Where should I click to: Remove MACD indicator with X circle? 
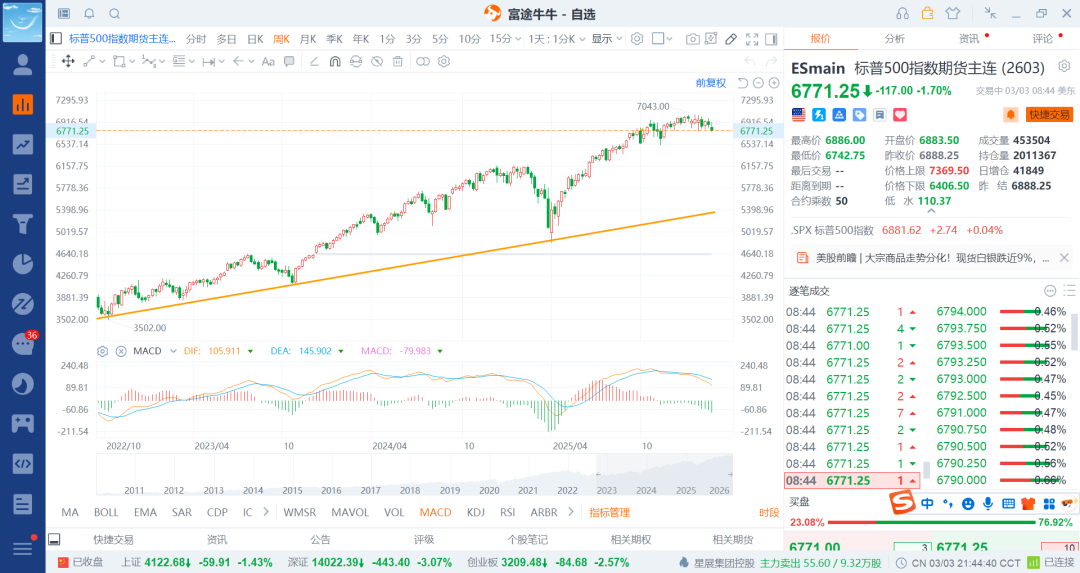coord(121,351)
